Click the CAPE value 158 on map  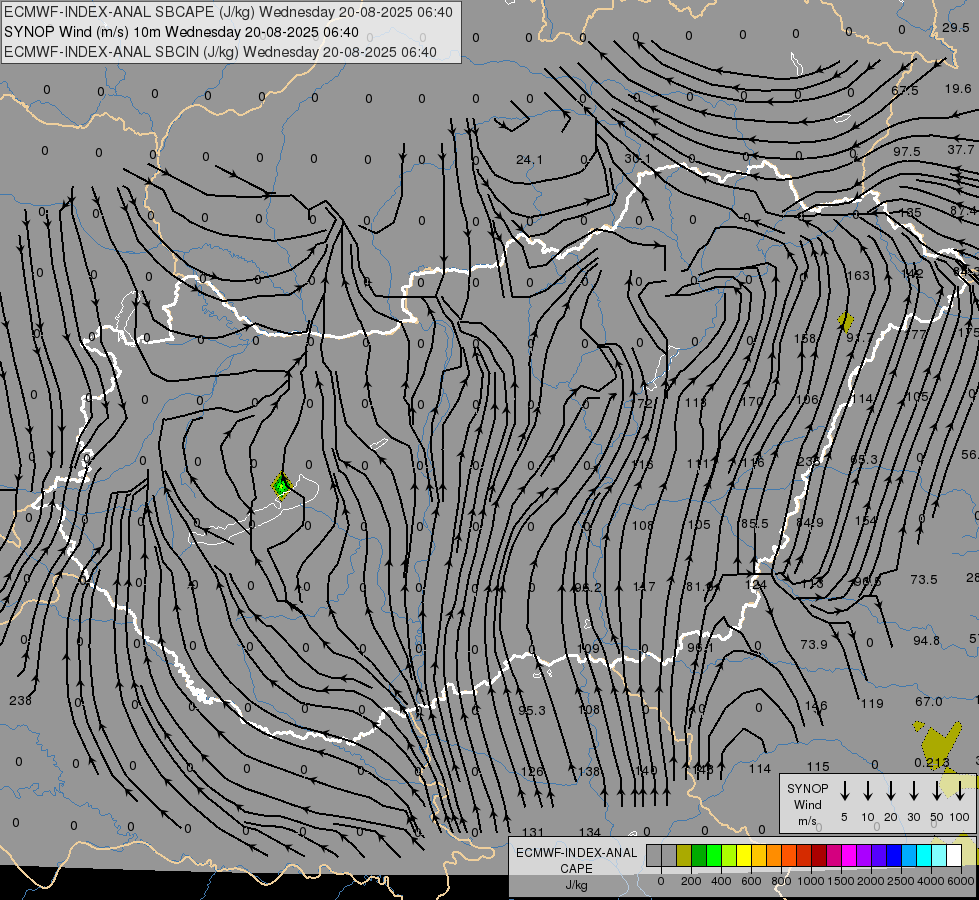(x=805, y=339)
